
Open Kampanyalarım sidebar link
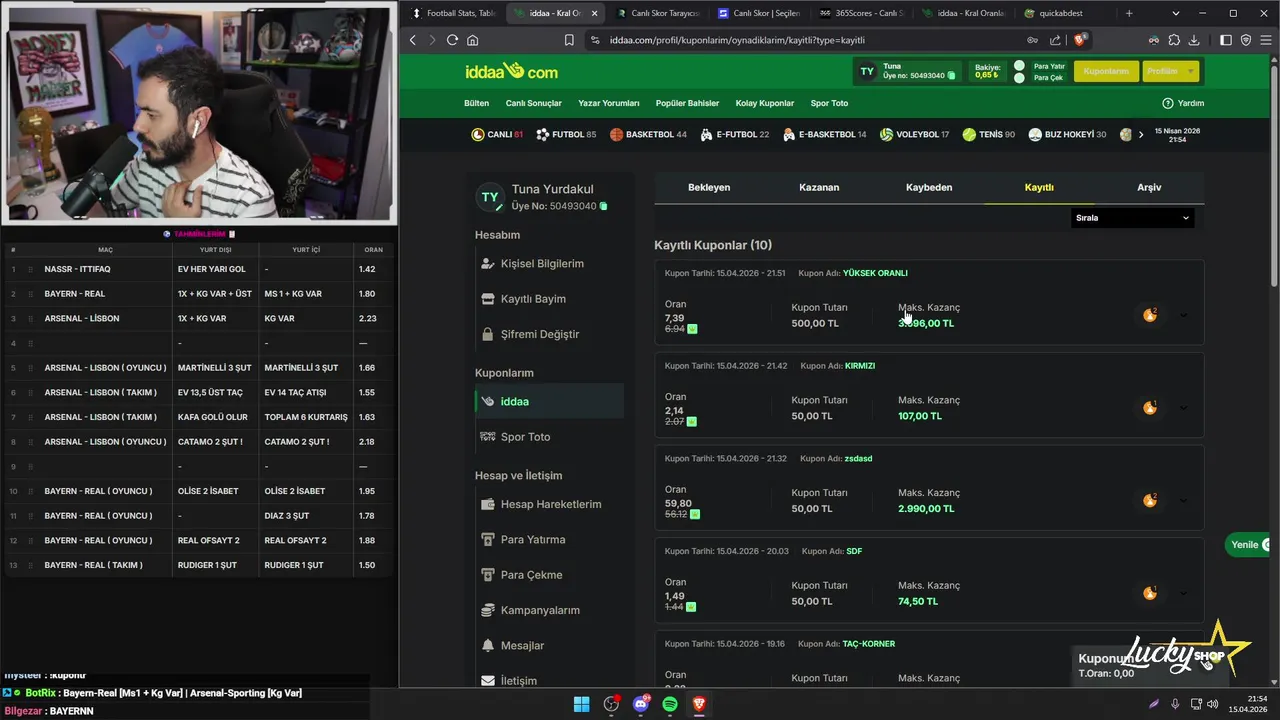click(540, 610)
